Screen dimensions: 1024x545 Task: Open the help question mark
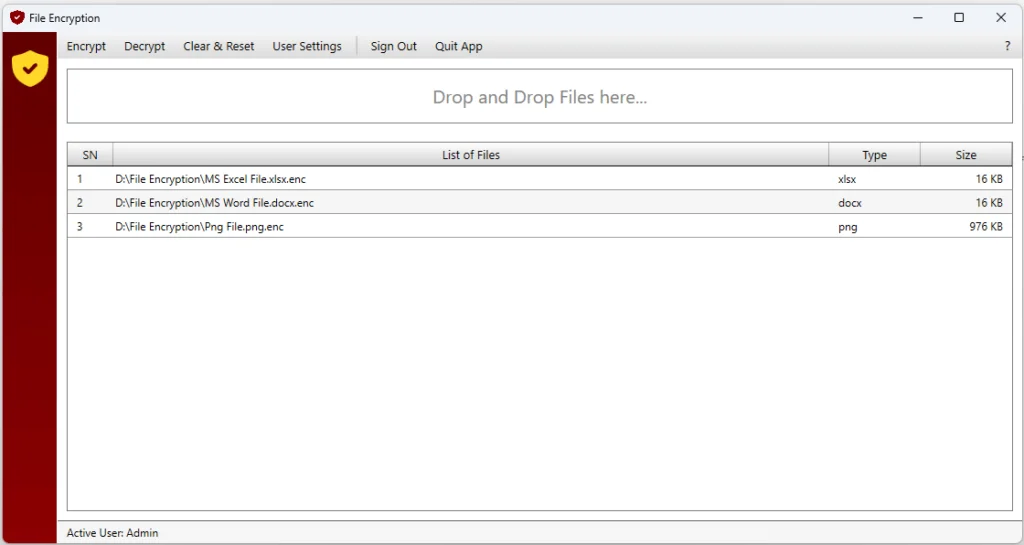(x=1007, y=46)
